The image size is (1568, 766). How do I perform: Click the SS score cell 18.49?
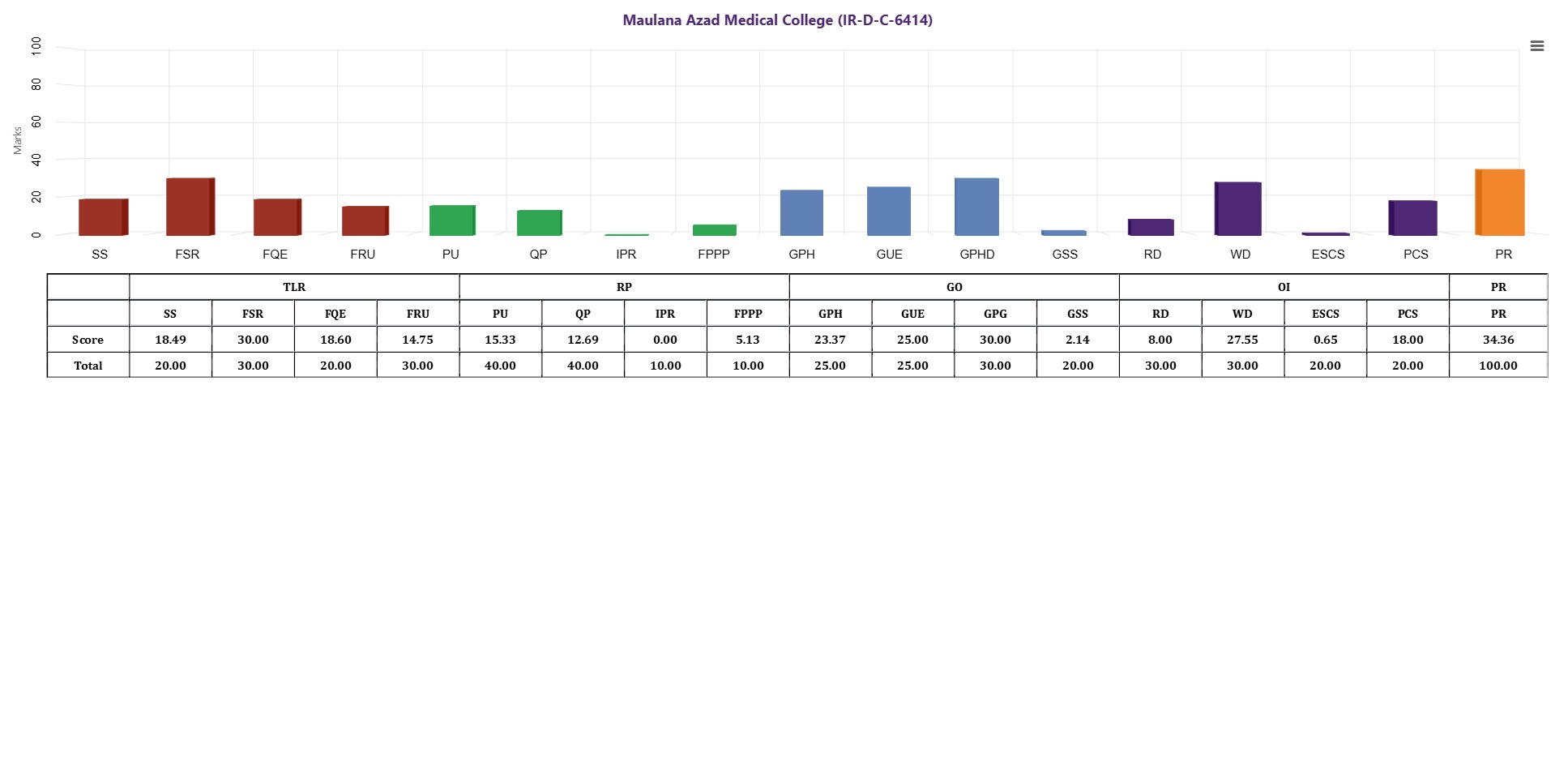point(170,340)
